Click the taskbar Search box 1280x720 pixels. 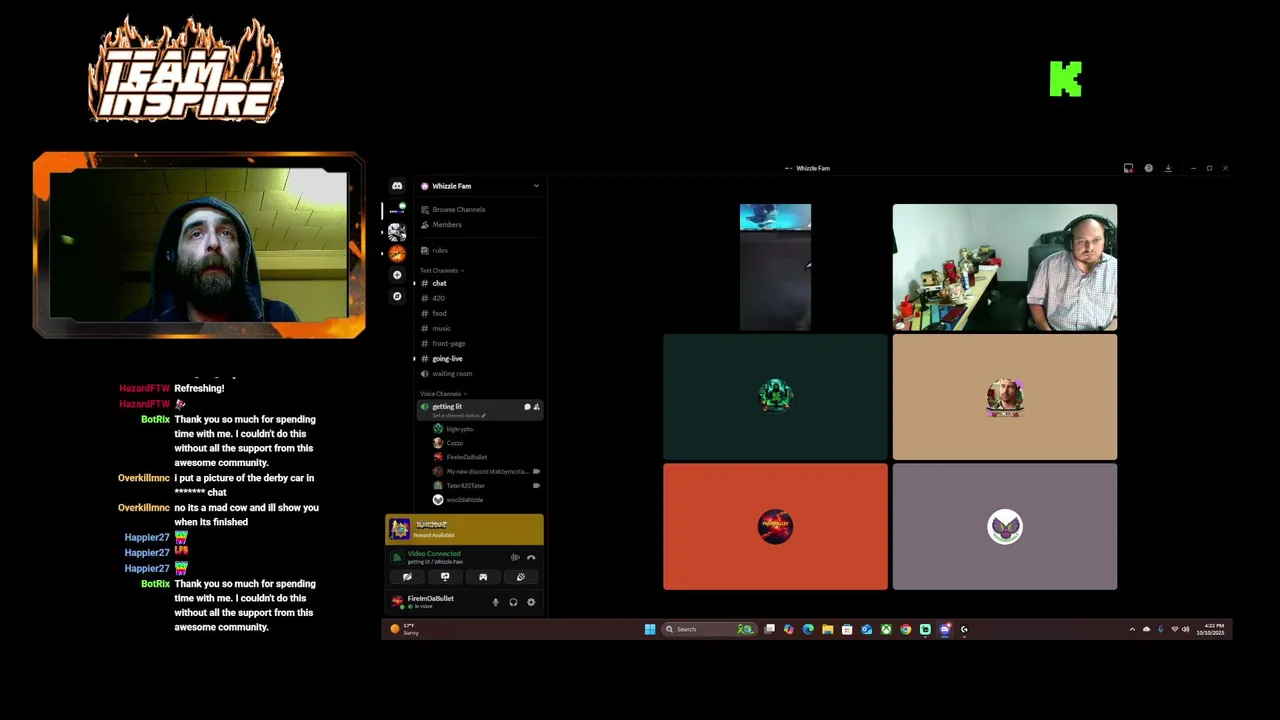click(709, 629)
